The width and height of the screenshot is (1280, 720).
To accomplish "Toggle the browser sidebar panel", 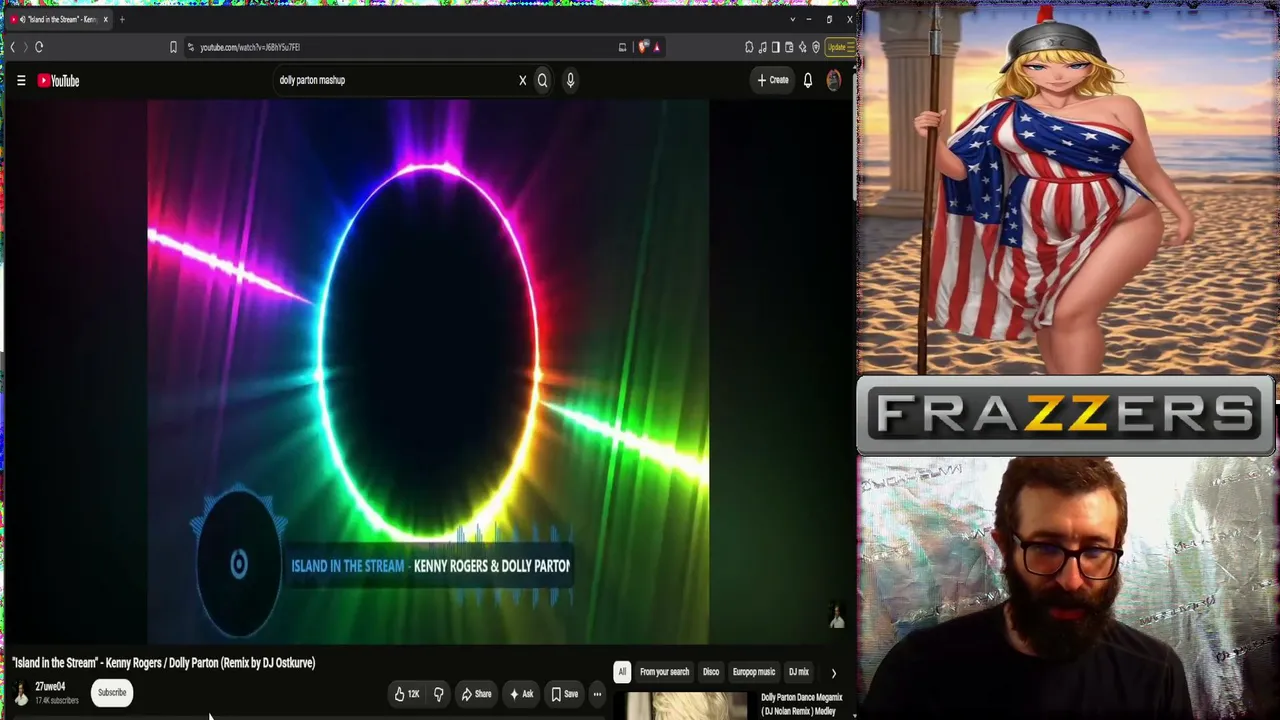I will (x=775, y=47).
